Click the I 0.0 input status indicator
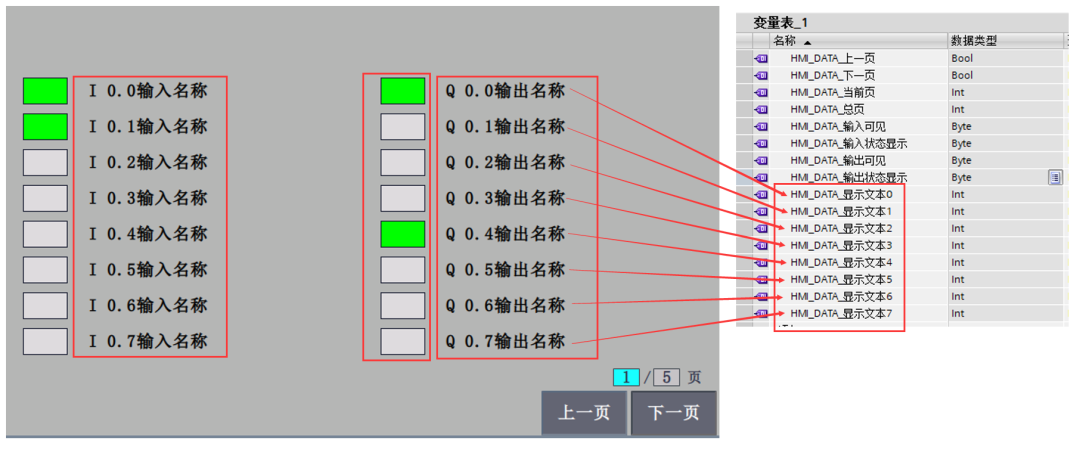 [x=45, y=91]
